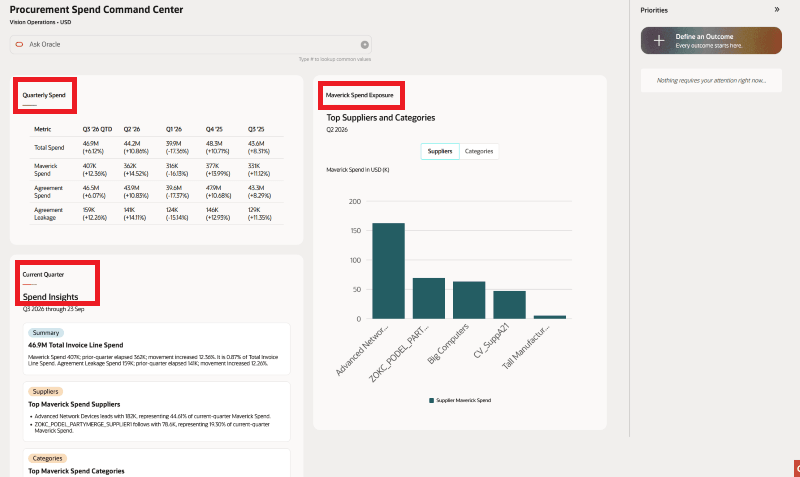Select the Tall Manufactur... bar

[549, 317]
